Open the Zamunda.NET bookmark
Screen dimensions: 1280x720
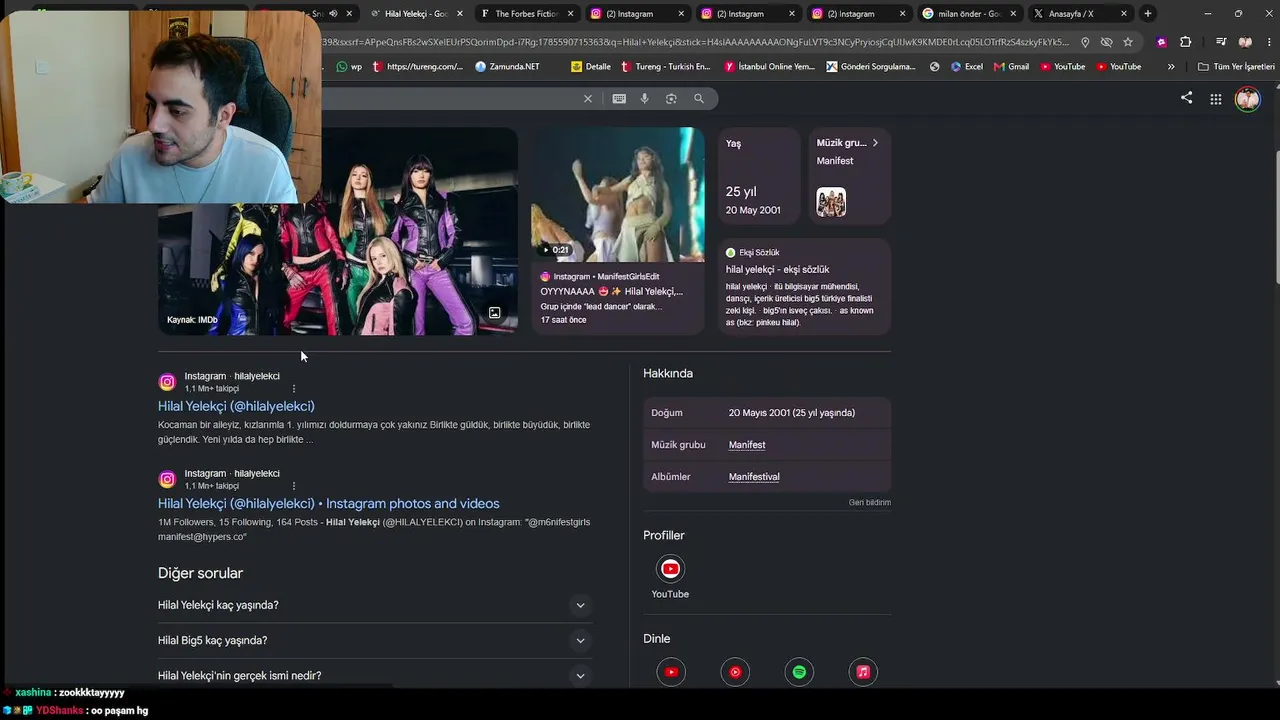coord(507,67)
